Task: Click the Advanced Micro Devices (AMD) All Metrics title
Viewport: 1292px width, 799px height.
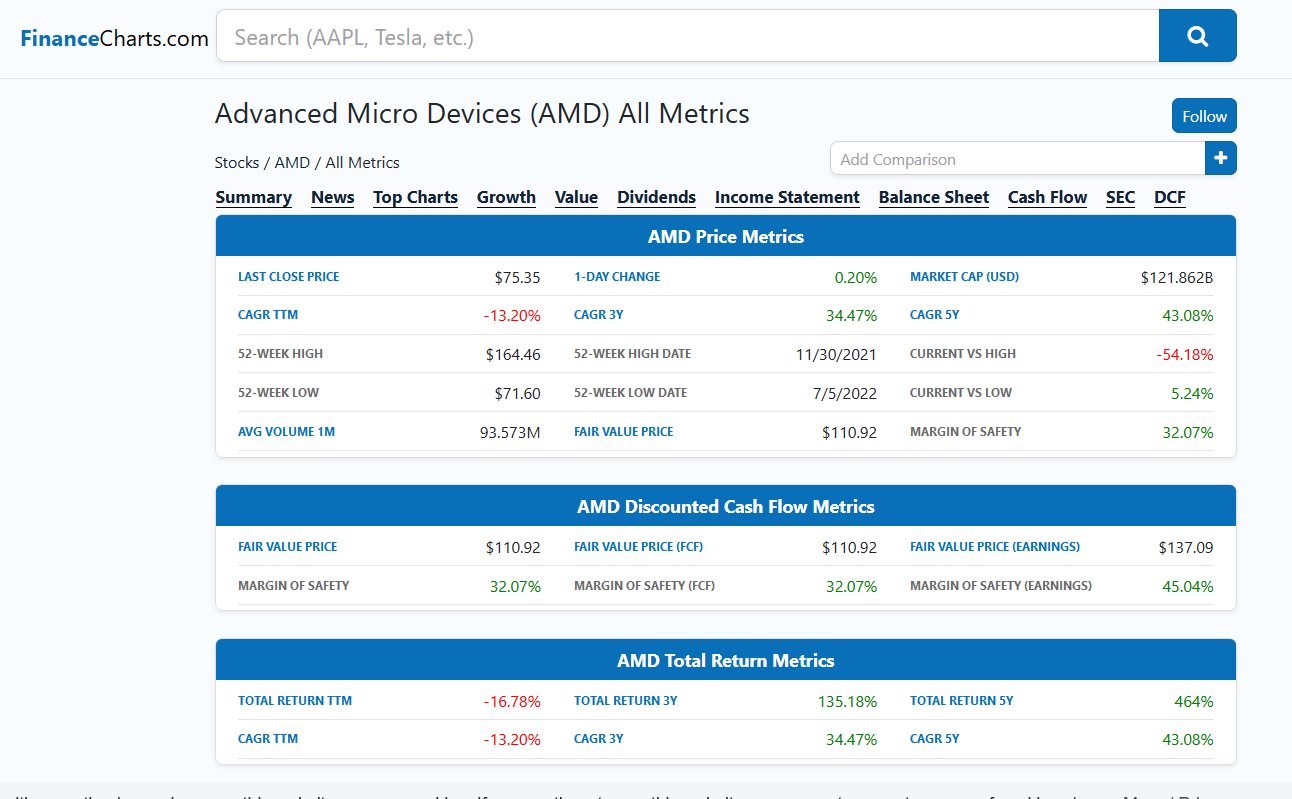Action: [482, 113]
